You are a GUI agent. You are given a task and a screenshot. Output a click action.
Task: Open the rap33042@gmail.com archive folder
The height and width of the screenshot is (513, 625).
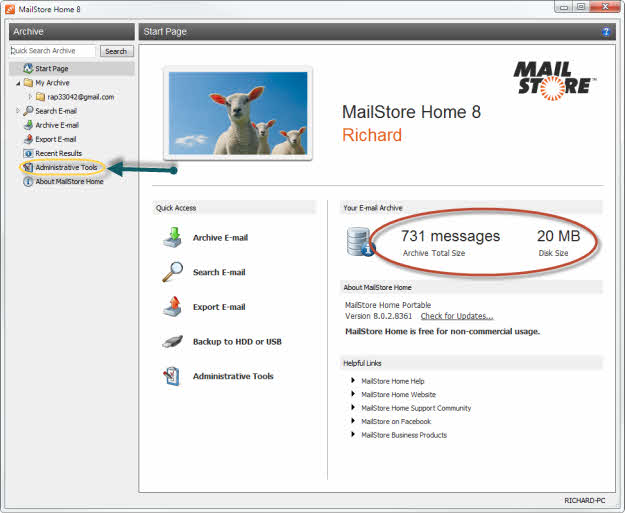coord(81,97)
